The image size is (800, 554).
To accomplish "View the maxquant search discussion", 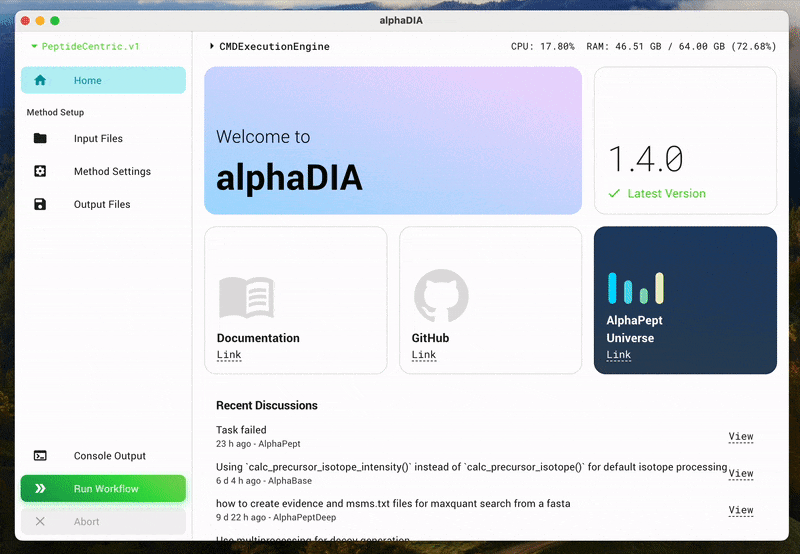I will pos(741,510).
